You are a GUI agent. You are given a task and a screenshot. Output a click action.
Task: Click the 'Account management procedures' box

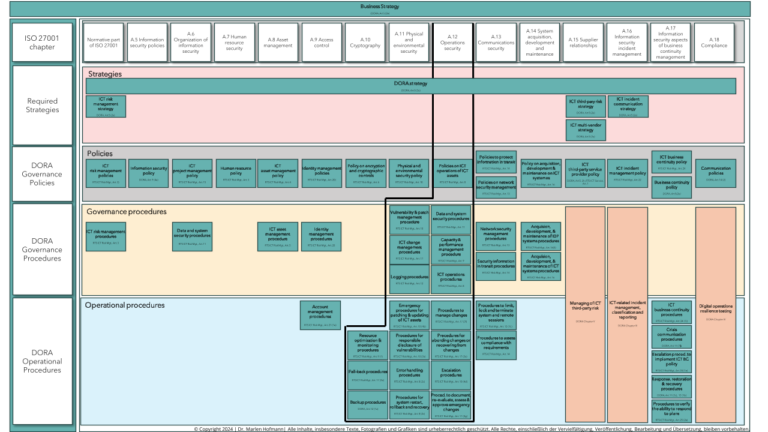(x=320, y=315)
